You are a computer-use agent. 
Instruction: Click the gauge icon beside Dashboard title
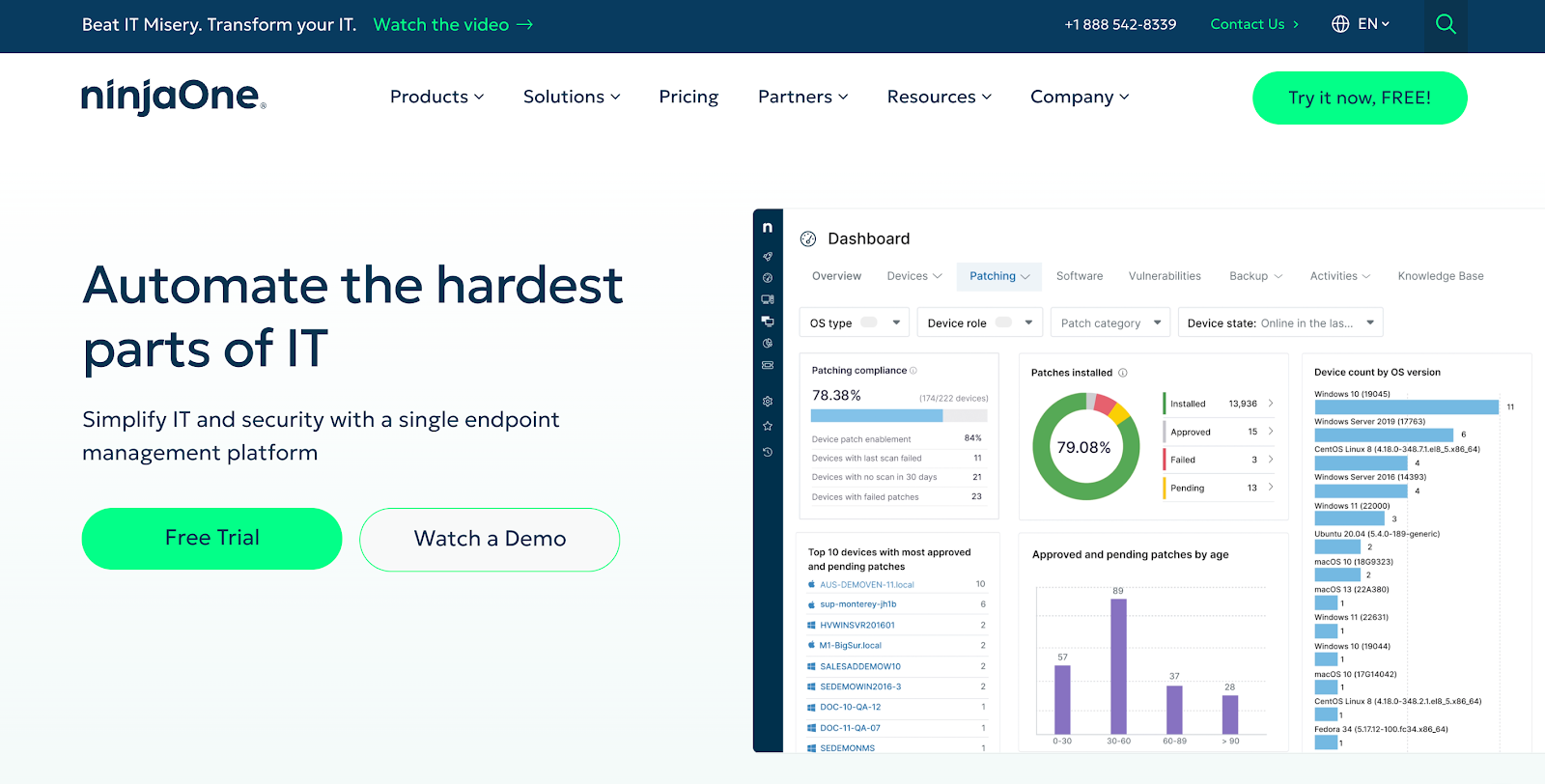click(808, 238)
